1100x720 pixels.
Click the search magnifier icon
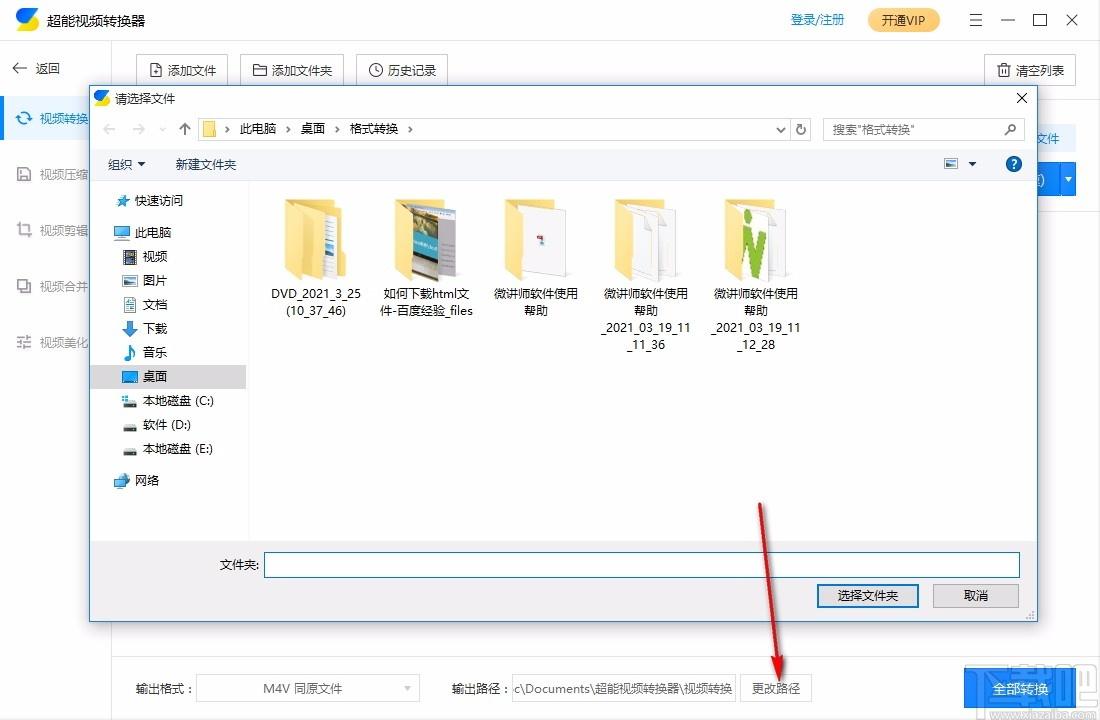(x=1010, y=129)
